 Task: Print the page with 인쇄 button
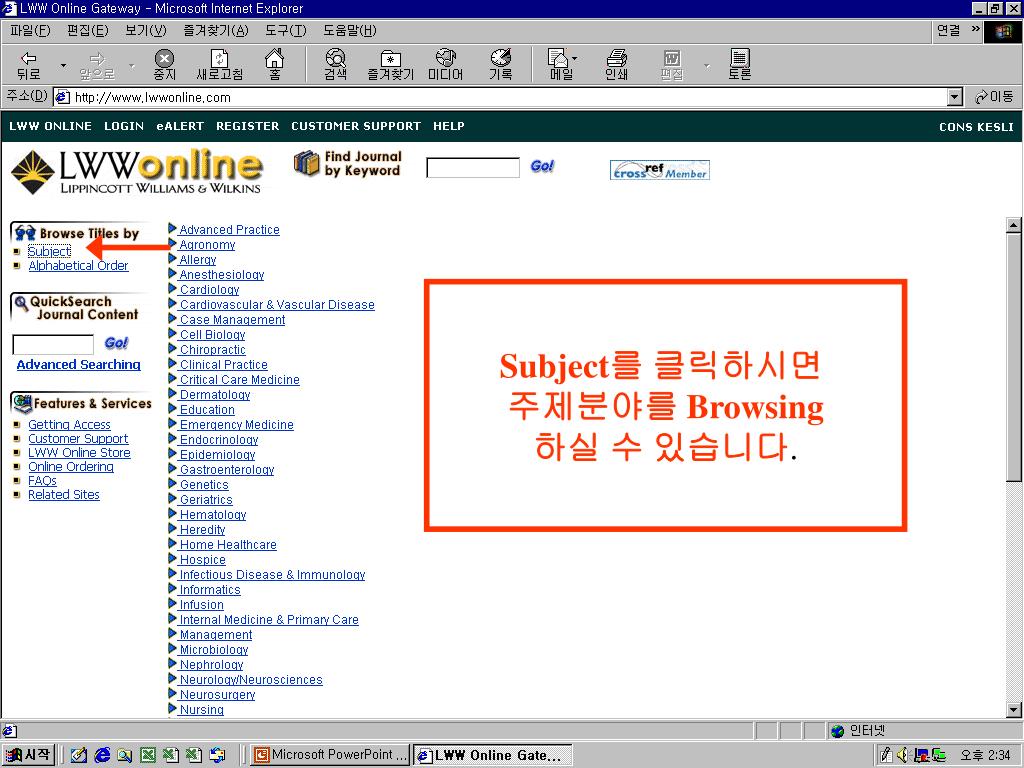(616, 65)
